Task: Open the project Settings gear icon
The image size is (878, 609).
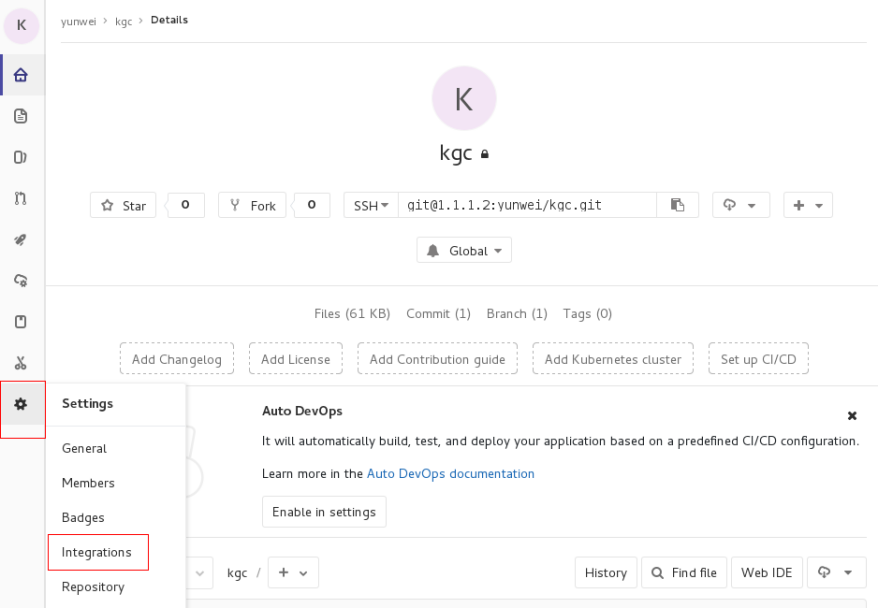Action: tap(21, 405)
